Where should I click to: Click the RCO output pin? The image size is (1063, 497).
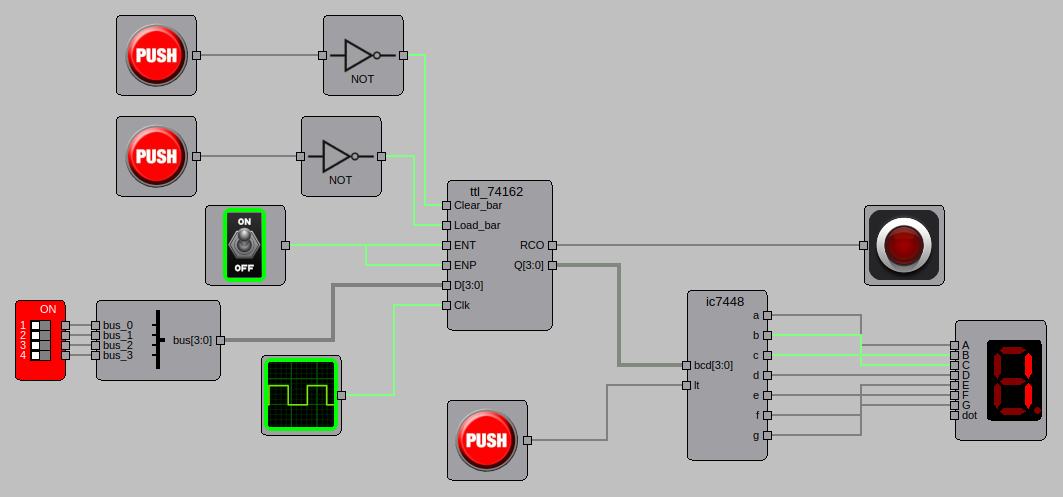(x=553, y=245)
